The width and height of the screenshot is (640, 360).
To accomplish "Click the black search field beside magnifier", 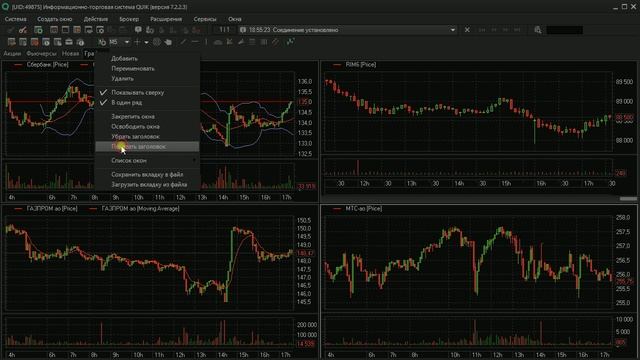I will tap(564, 30).
